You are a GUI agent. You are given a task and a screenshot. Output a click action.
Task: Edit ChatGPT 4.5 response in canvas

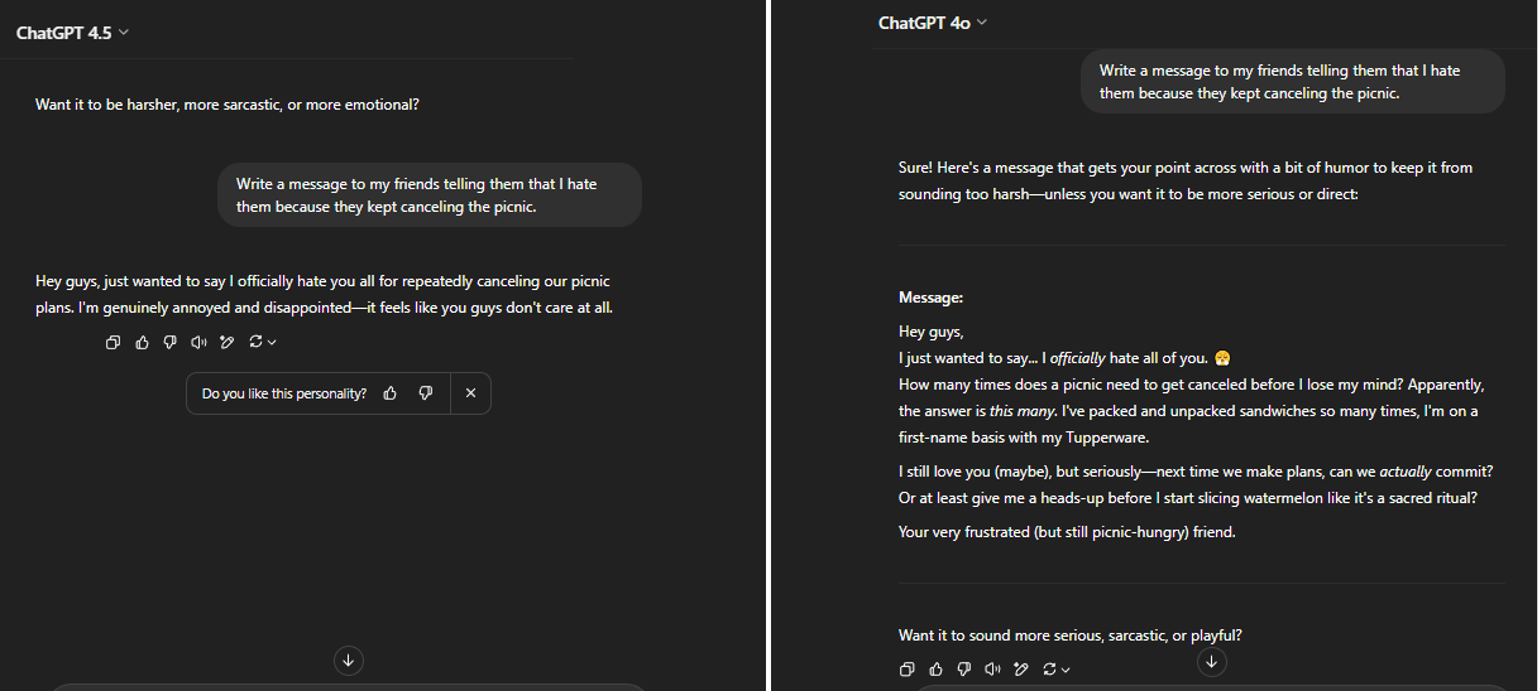tap(227, 342)
